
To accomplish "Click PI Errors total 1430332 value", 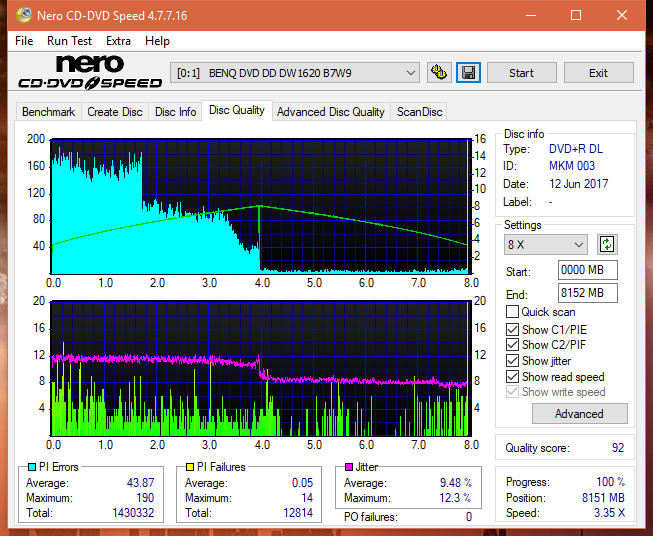I will [133, 513].
